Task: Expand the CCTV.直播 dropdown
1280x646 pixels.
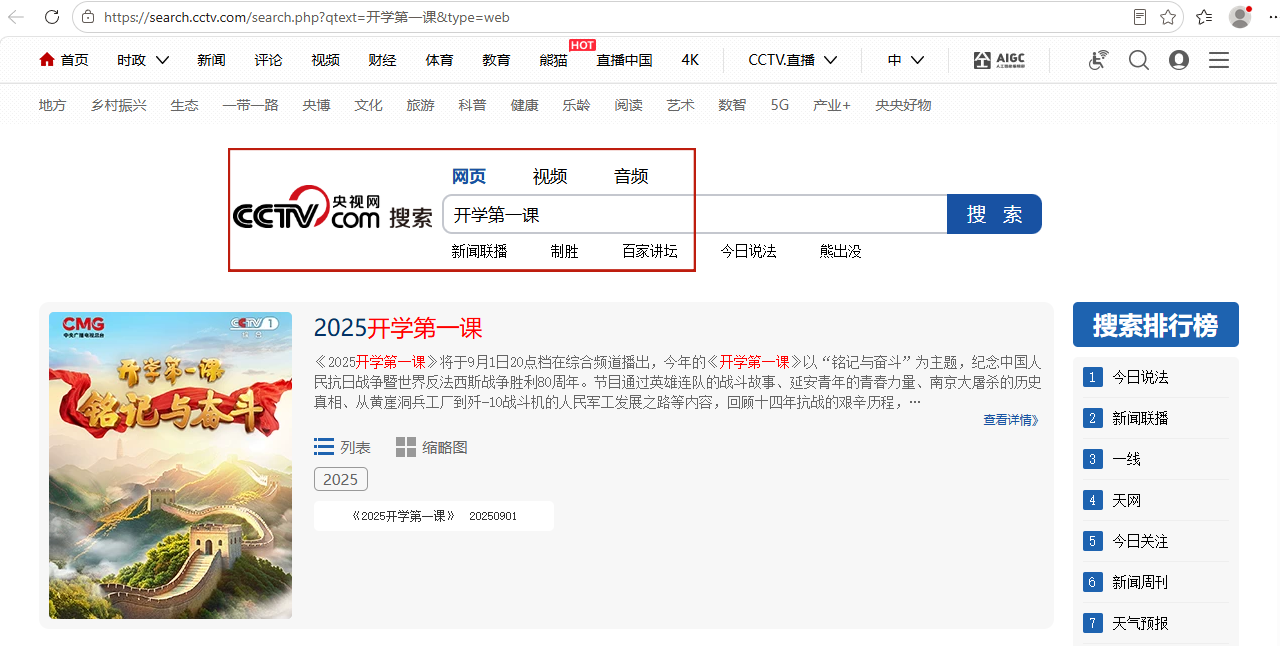Action: coord(793,60)
